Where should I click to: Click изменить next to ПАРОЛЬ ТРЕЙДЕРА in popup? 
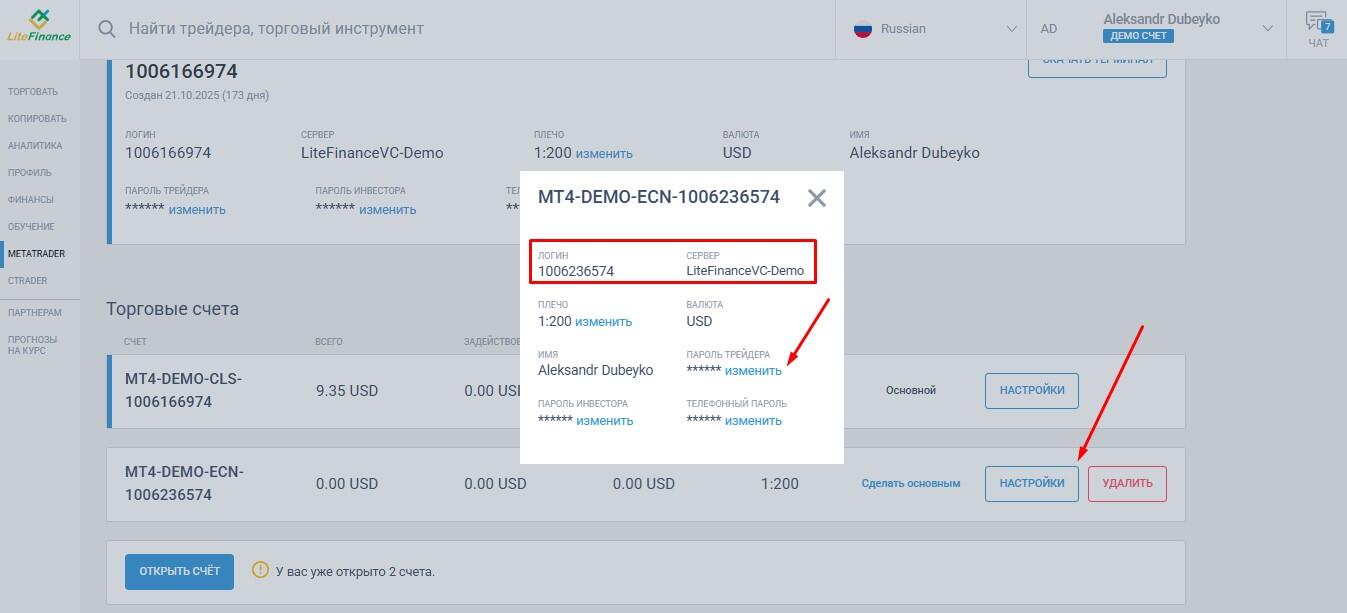tap(753, 371)
